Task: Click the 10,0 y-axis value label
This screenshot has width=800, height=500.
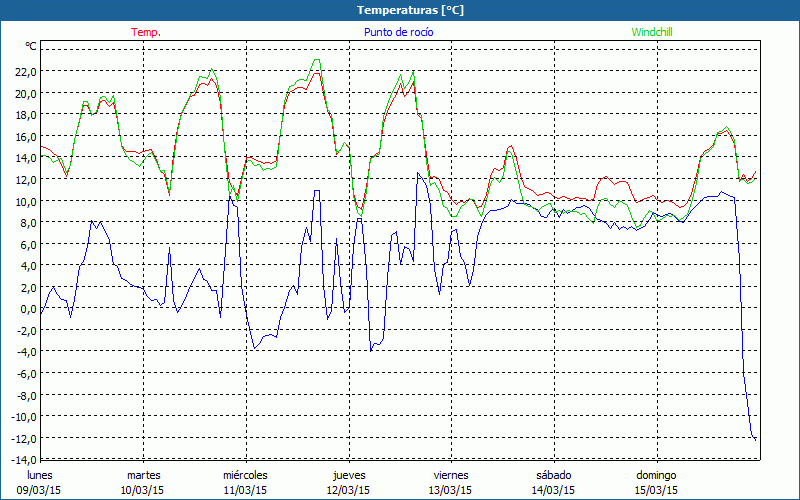Action: [x=24, y=201]
